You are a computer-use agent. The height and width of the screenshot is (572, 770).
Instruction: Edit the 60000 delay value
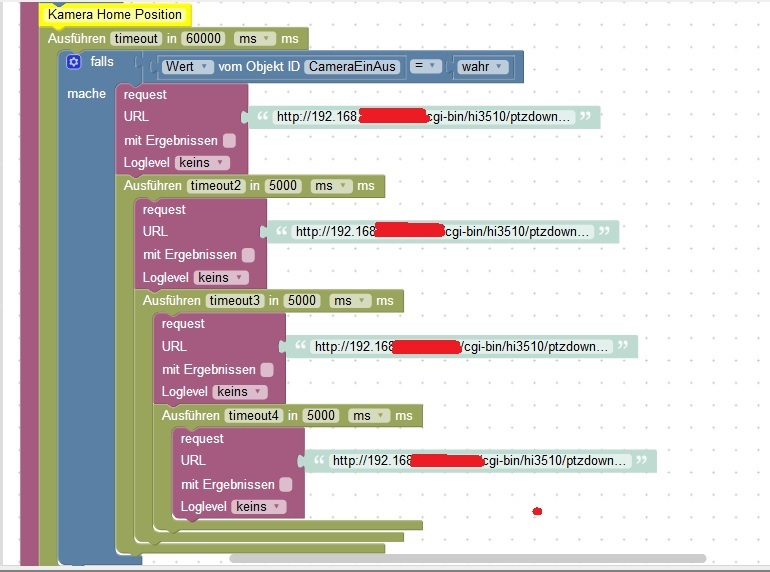coord(203,38)
